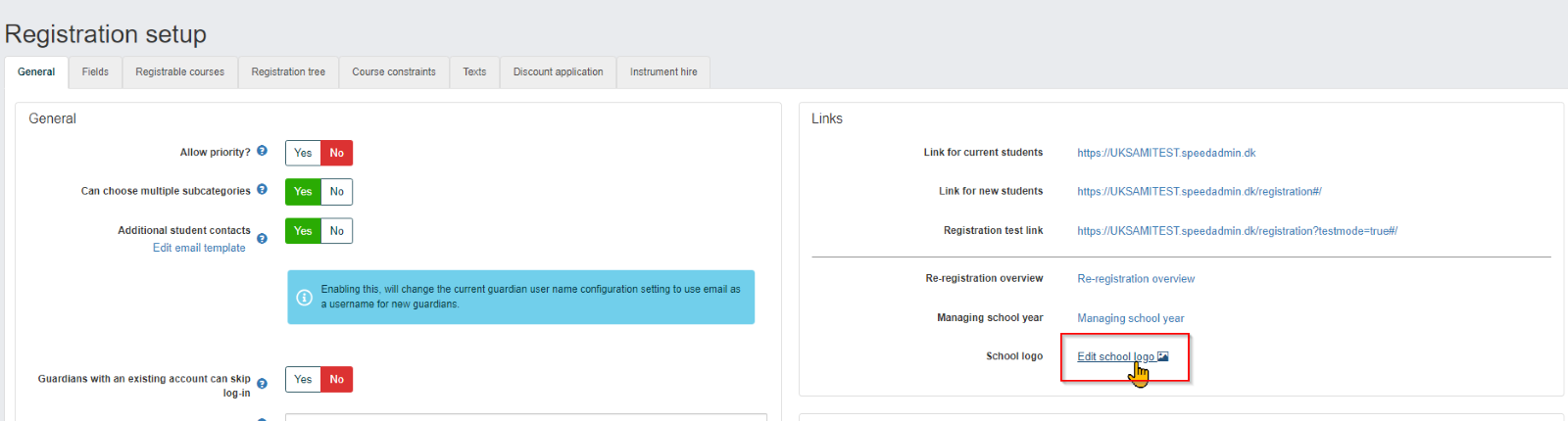Click the Allow priority? label

coord(215,153)
